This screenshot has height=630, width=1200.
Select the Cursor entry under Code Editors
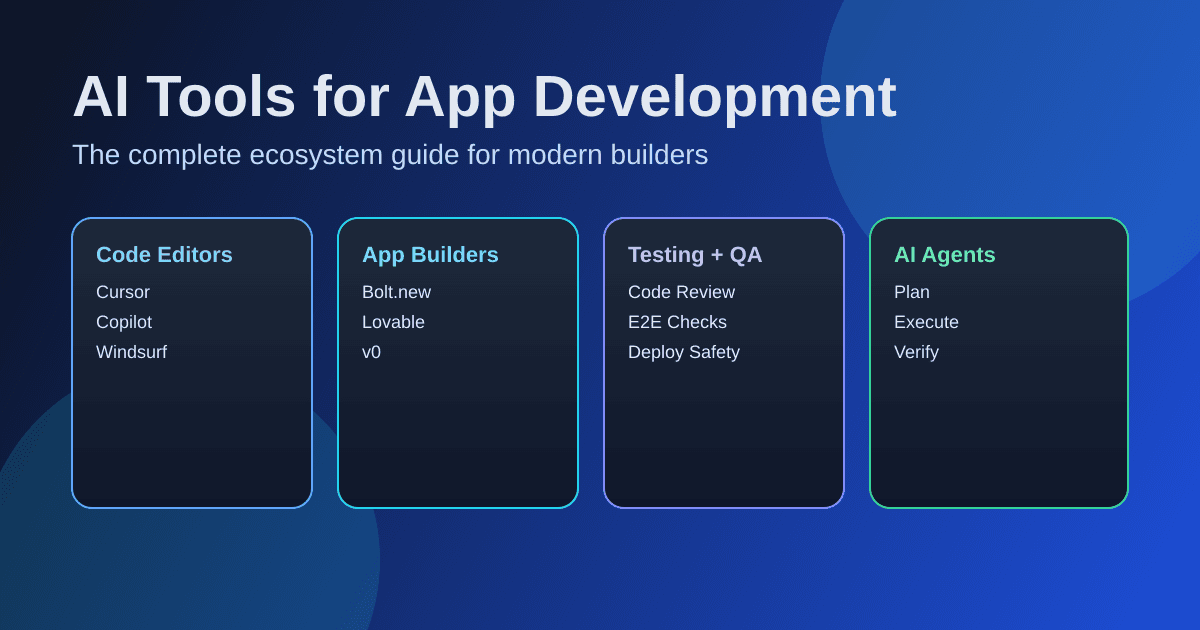click(122, 292)
